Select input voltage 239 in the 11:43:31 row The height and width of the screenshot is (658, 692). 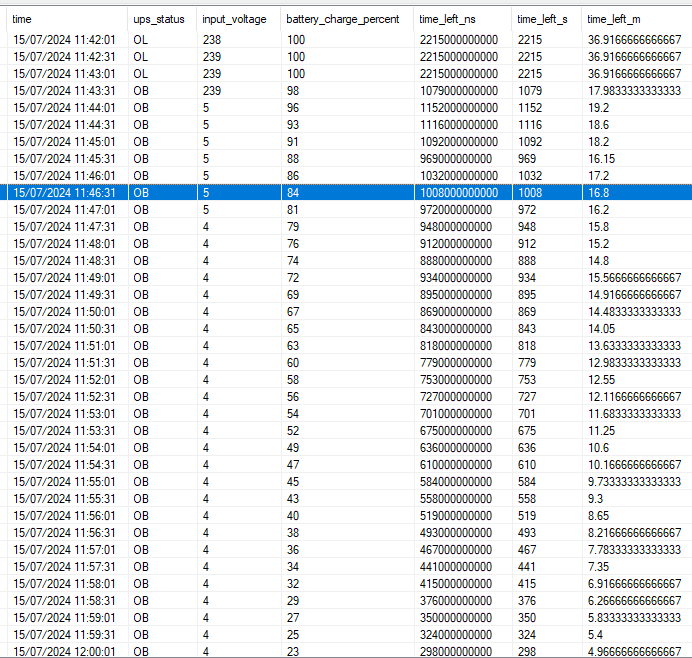point(212,91)
